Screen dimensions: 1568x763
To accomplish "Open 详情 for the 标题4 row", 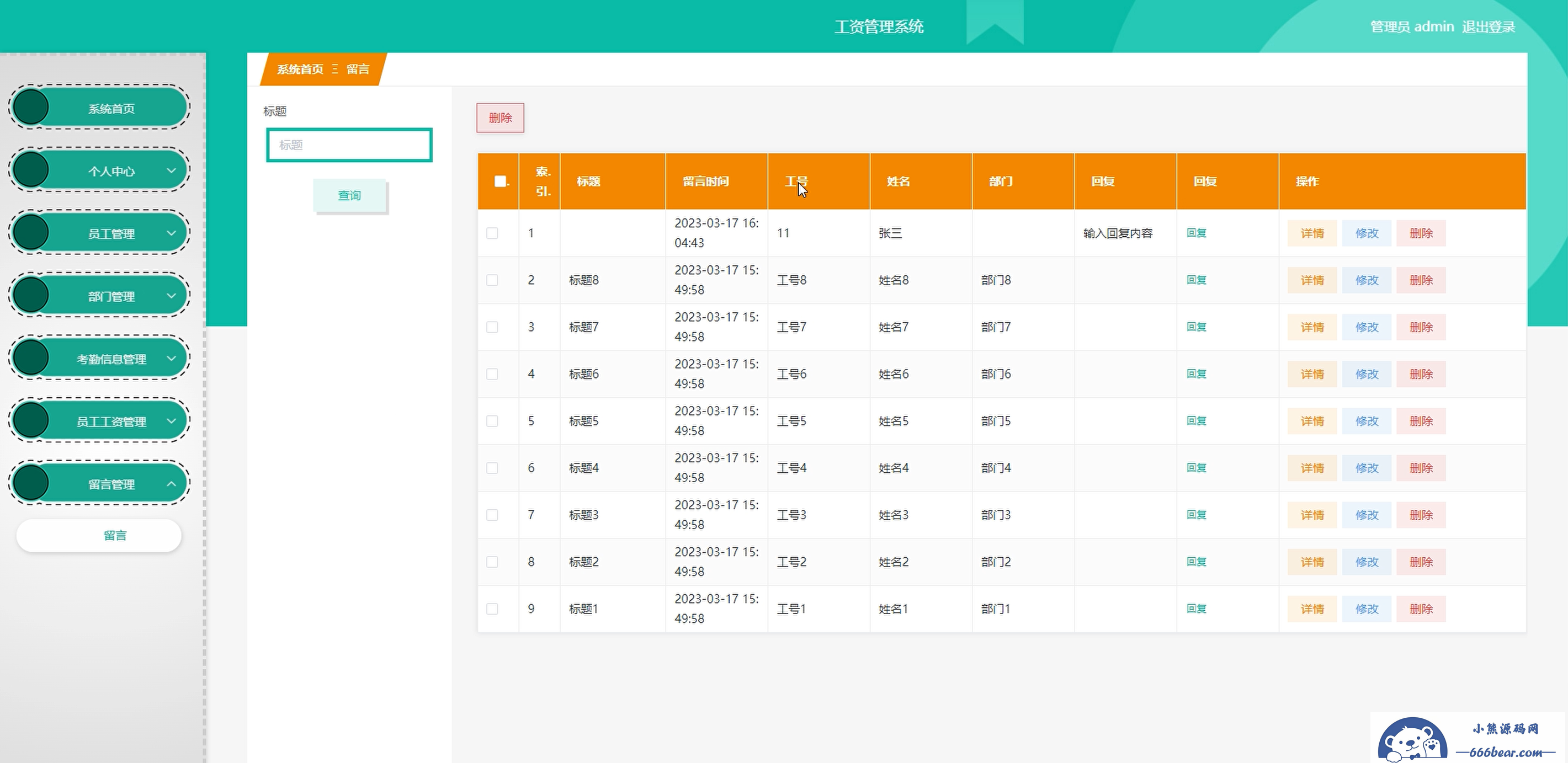I will (1312, 468).
